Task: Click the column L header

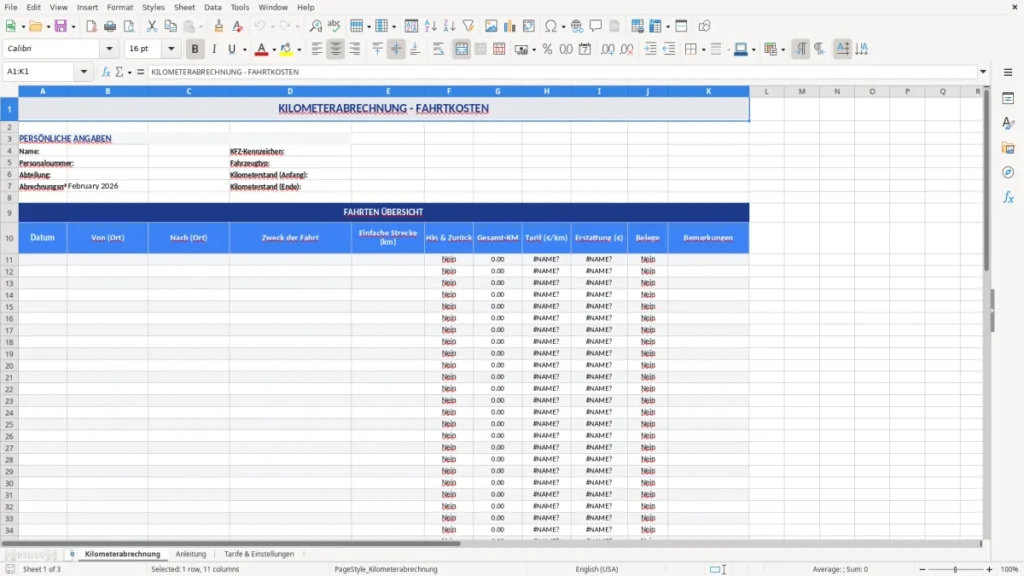Action: [x=767, y=91]
